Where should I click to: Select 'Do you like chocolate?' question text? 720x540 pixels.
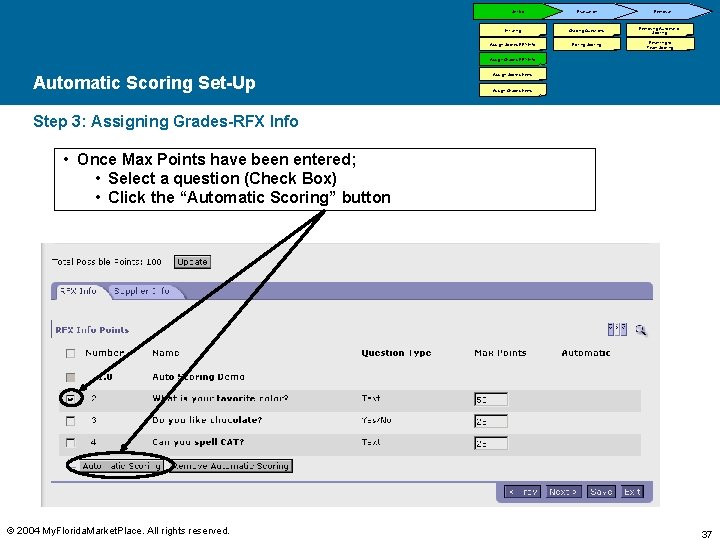click(207, 420)
